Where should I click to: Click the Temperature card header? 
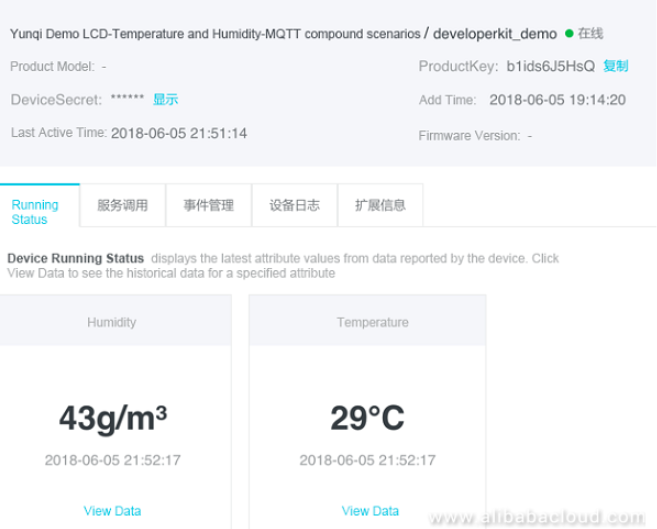tap(367, 320)
